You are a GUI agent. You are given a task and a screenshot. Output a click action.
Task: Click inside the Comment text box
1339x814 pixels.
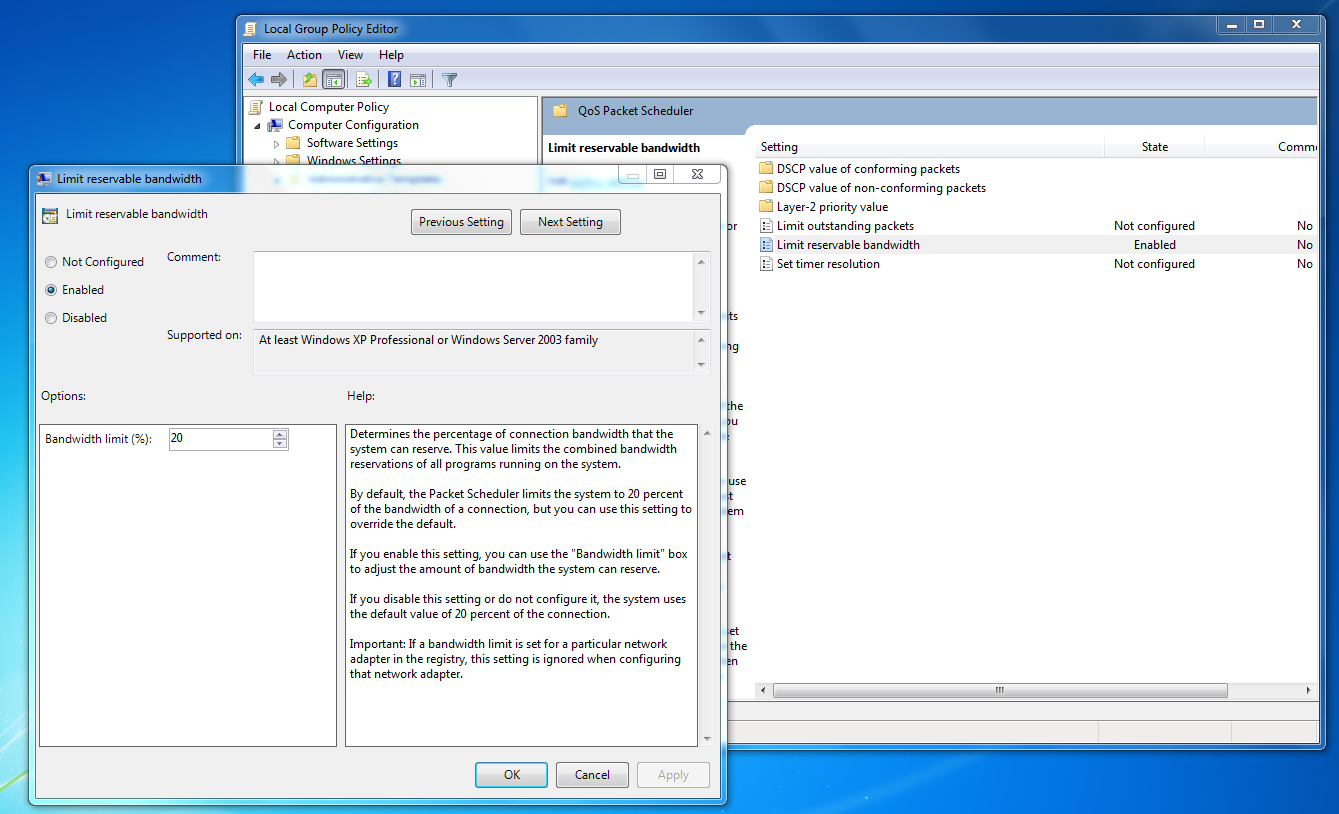pos(474,287)
